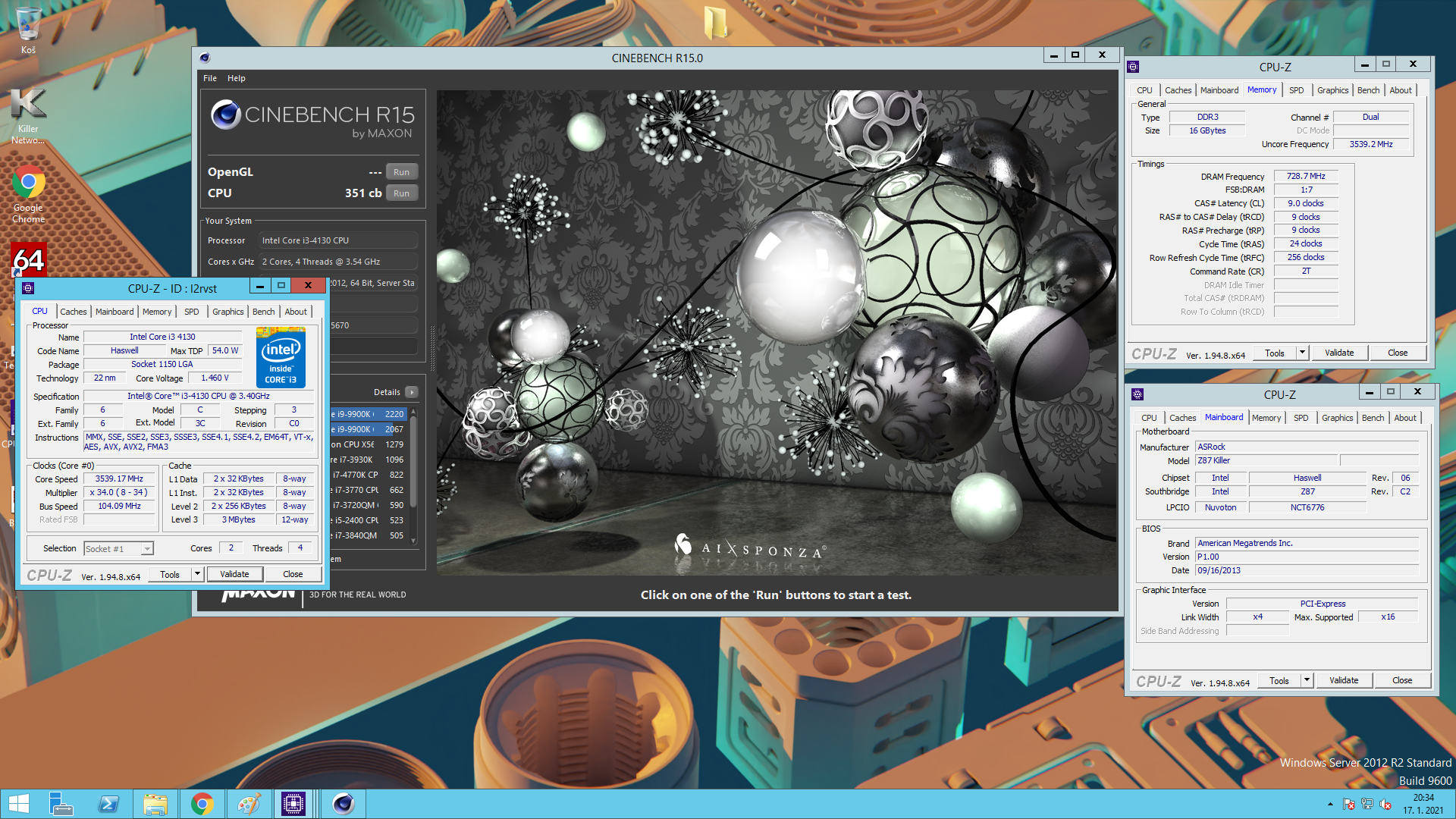Click Tools button in CPU-Z memory window
The image size is (1456, 819).
[1275, 353]
